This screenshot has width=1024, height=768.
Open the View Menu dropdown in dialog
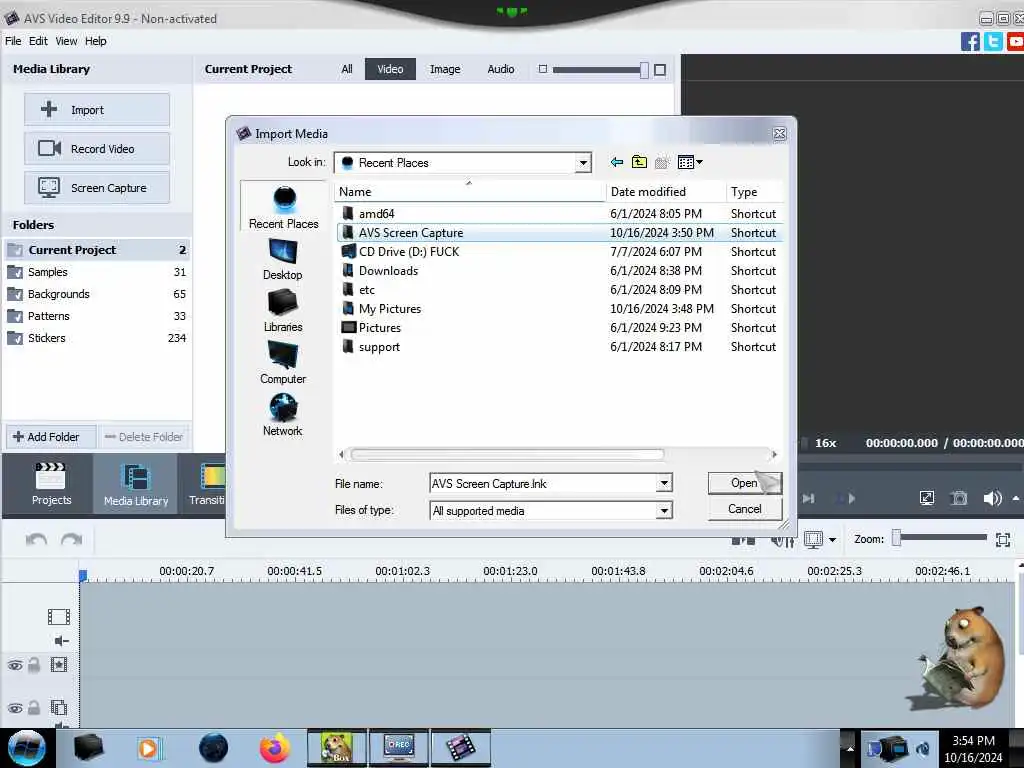(690, 162)
